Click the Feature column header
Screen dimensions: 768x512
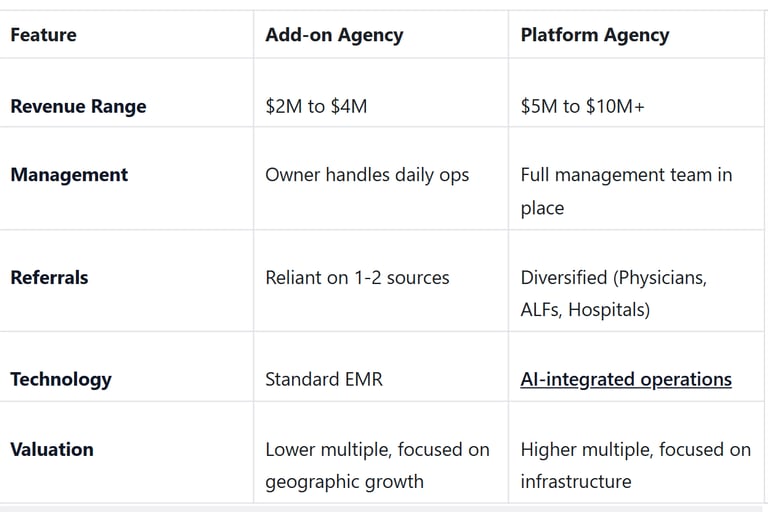pos(43,35)
